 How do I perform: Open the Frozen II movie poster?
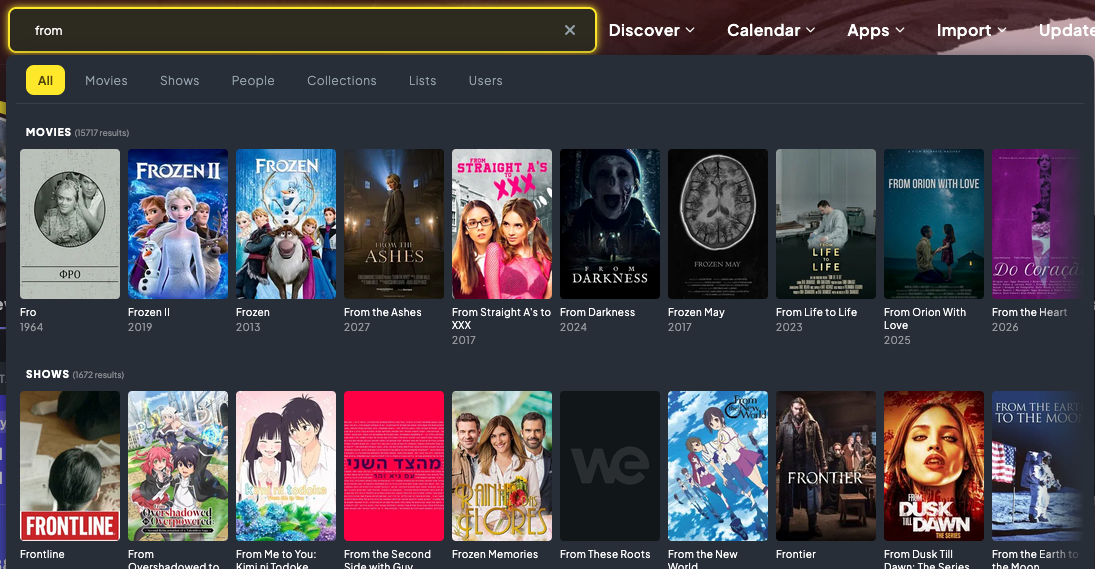tap(178, 224)
